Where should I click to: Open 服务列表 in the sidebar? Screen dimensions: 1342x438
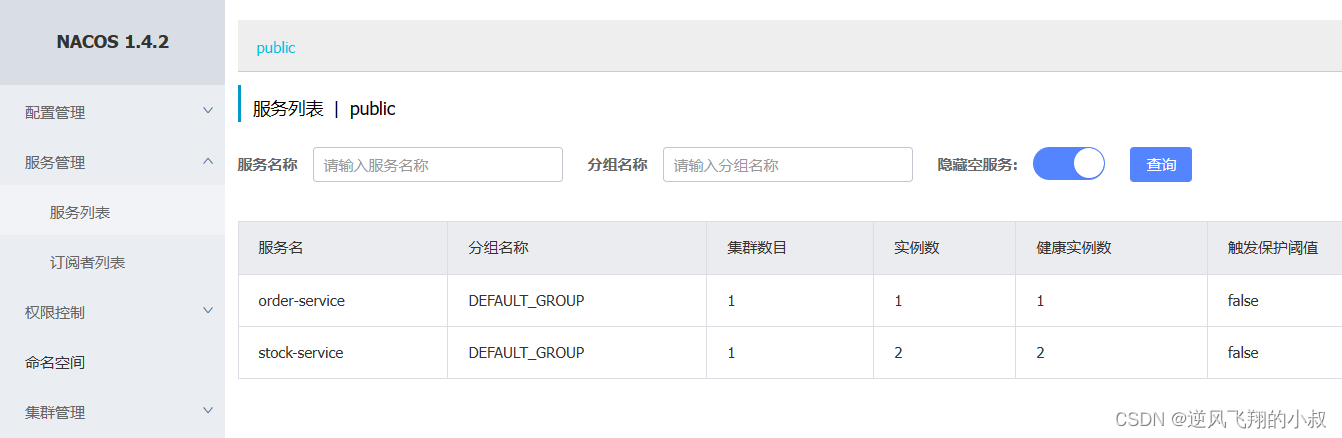80,212
